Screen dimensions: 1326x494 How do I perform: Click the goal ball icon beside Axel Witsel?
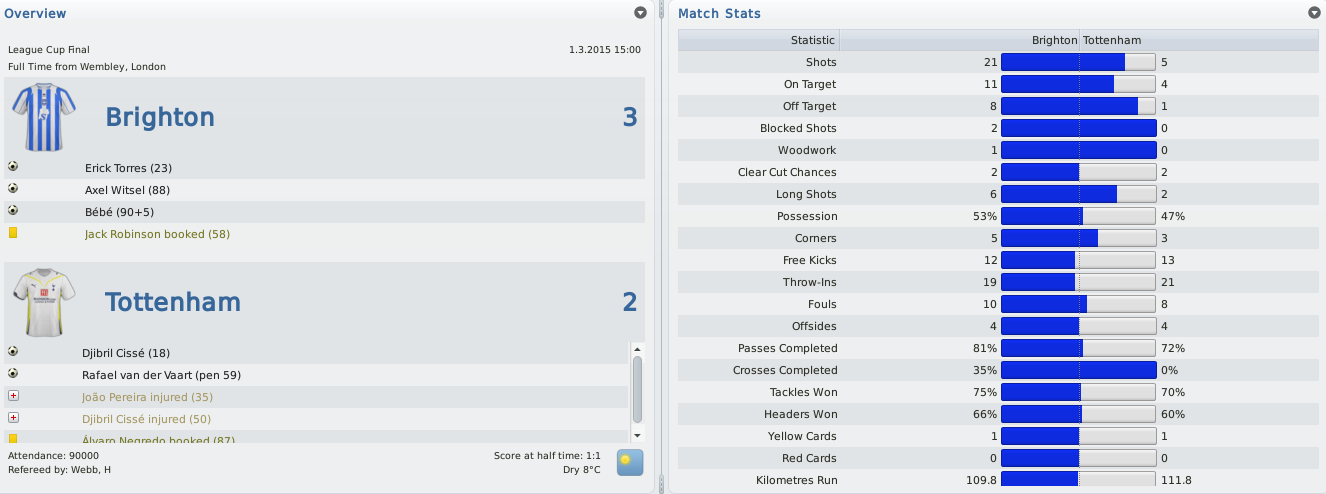(x=13, y=189)
